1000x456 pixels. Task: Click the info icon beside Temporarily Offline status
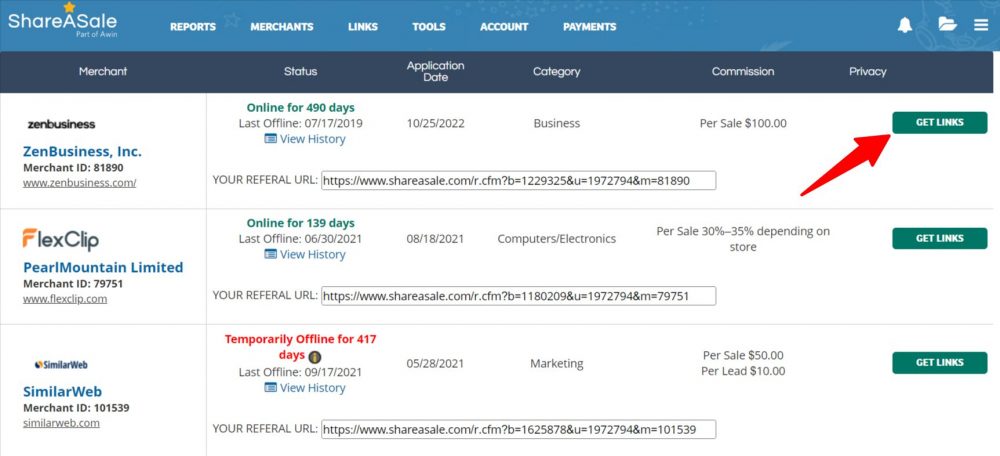314,357
